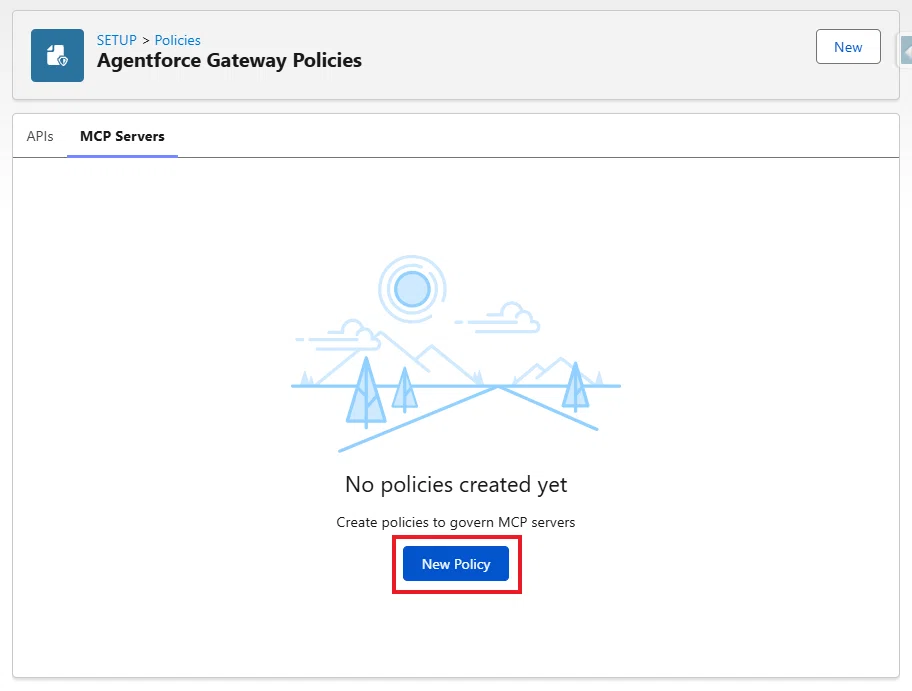912x691 pixels.
Task: Open the SETUP breadcrumb link
Action: click(116, 40)
